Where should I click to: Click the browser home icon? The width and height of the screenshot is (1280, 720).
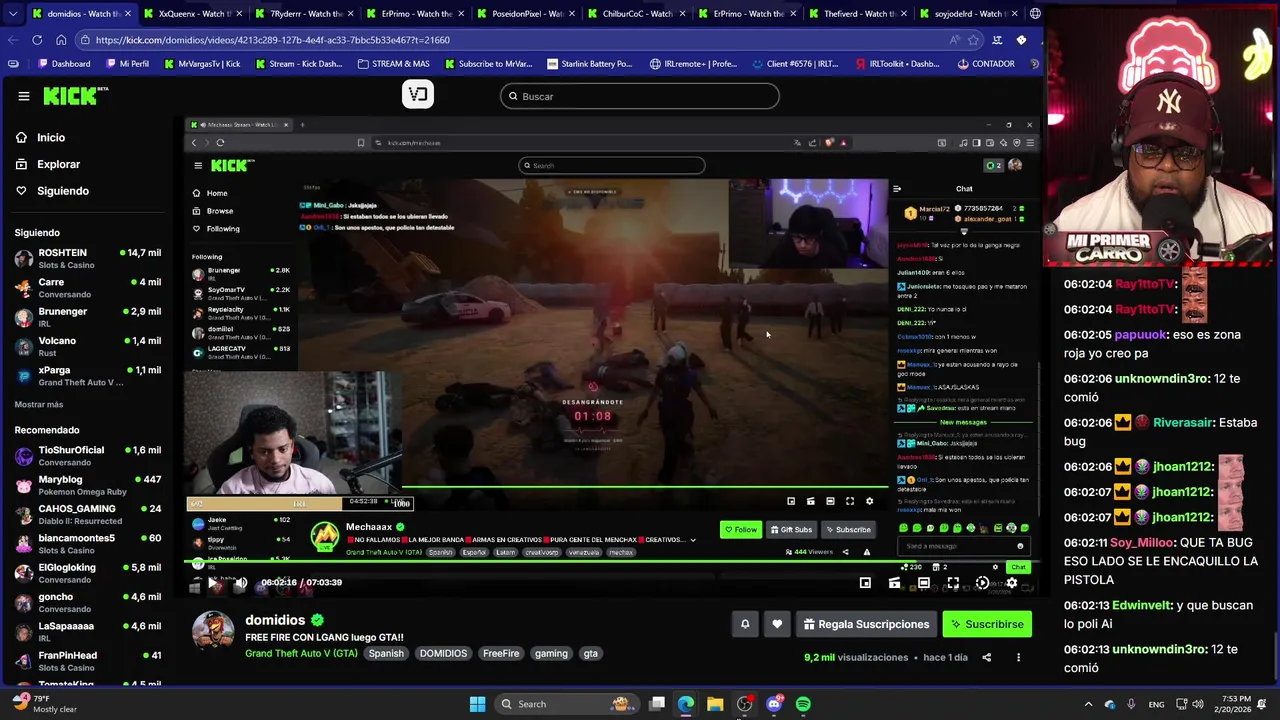[x=61, y=40]
